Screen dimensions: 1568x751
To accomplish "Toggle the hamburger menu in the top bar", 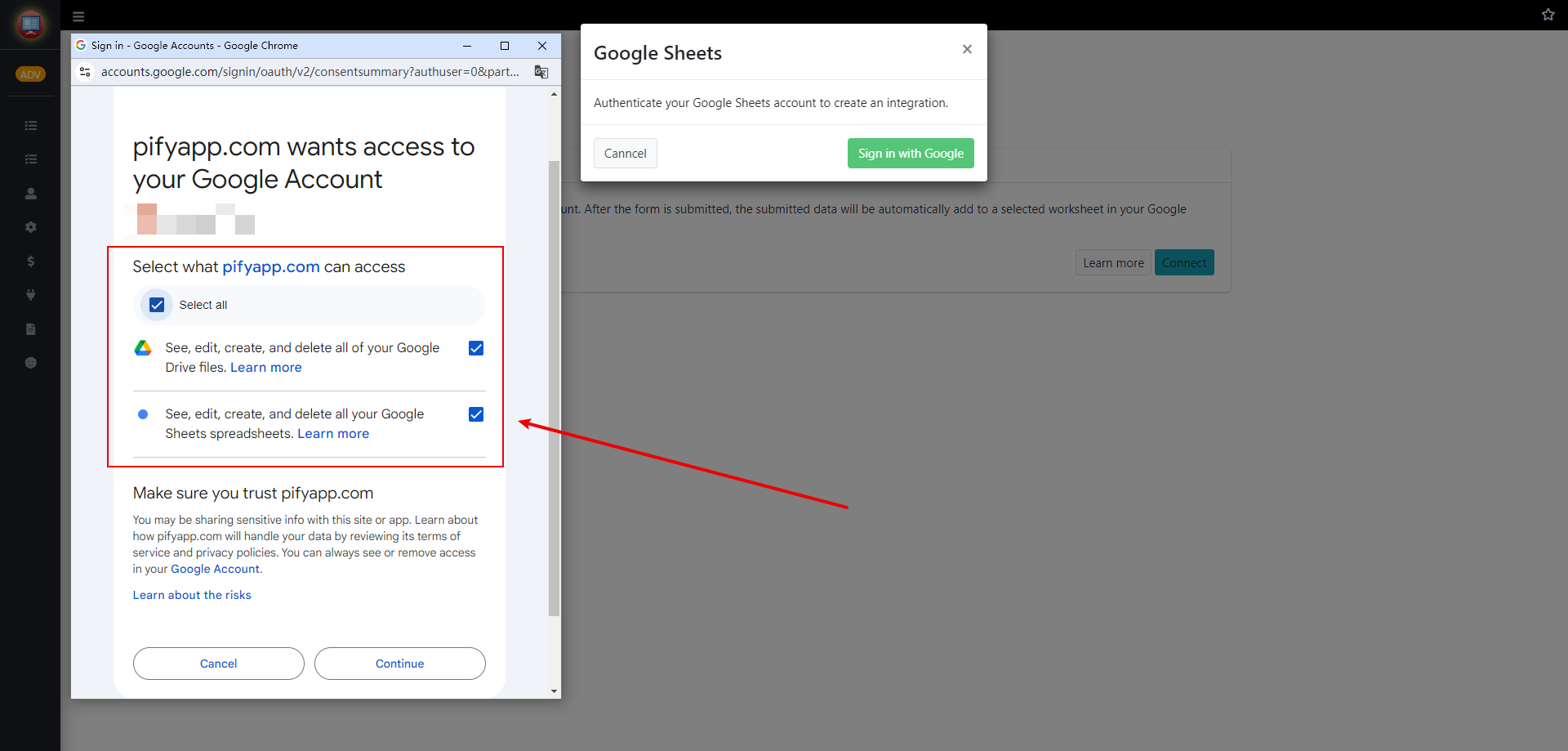I will point(78,16).
